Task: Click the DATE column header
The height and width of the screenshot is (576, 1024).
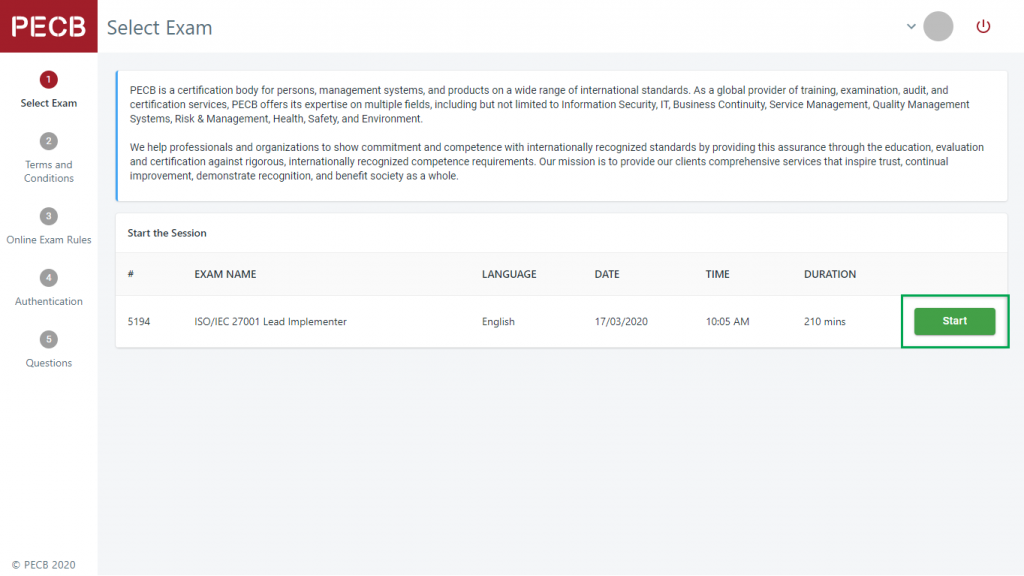Action: click(x=607, y=274)
